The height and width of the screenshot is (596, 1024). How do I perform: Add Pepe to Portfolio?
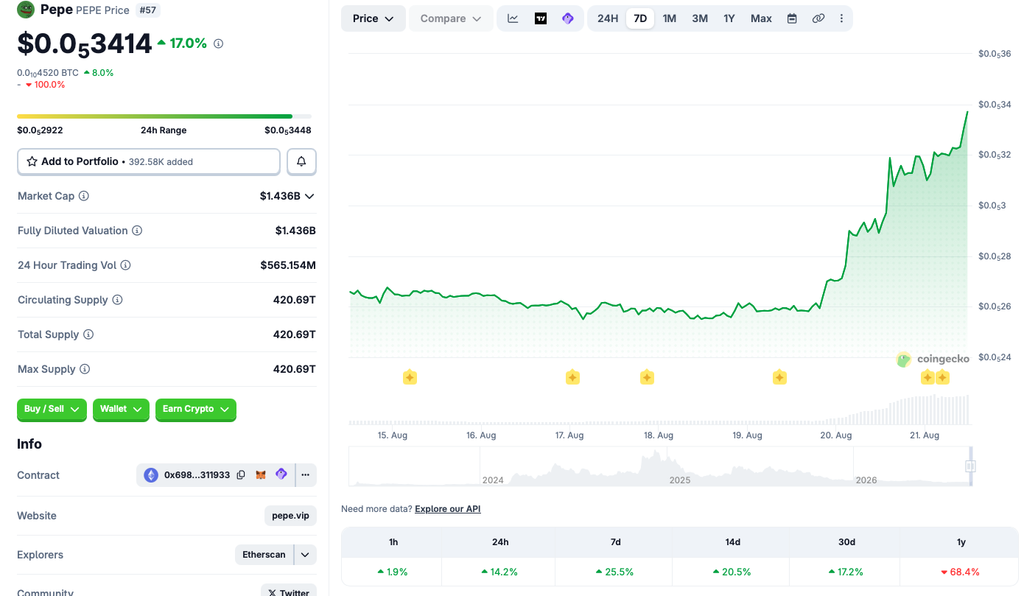tap(148, 161)
